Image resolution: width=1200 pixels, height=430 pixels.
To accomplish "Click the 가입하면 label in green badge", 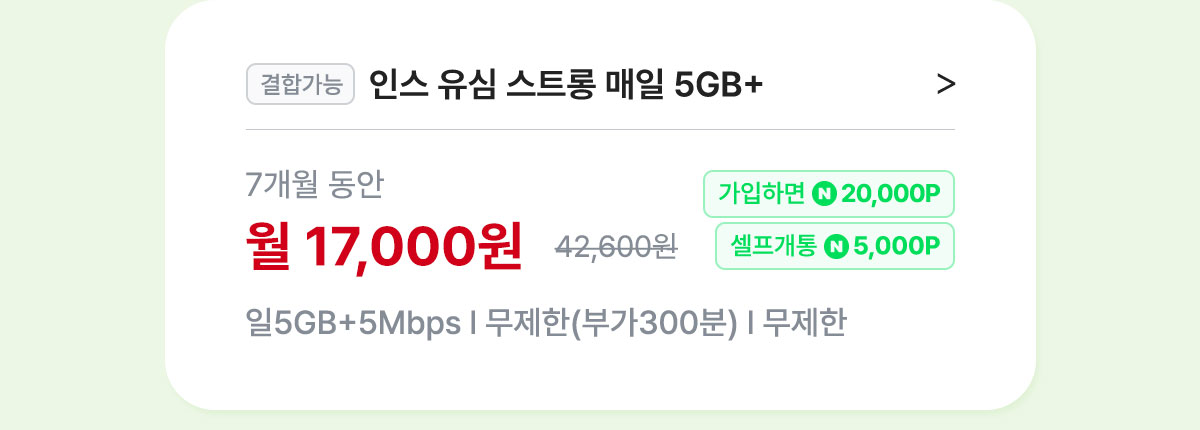I will click(762, 194).
